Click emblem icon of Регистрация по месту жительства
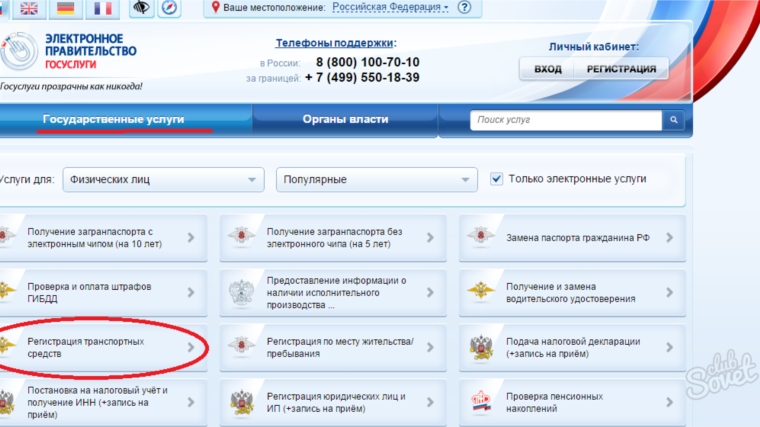 click(241, 346)
